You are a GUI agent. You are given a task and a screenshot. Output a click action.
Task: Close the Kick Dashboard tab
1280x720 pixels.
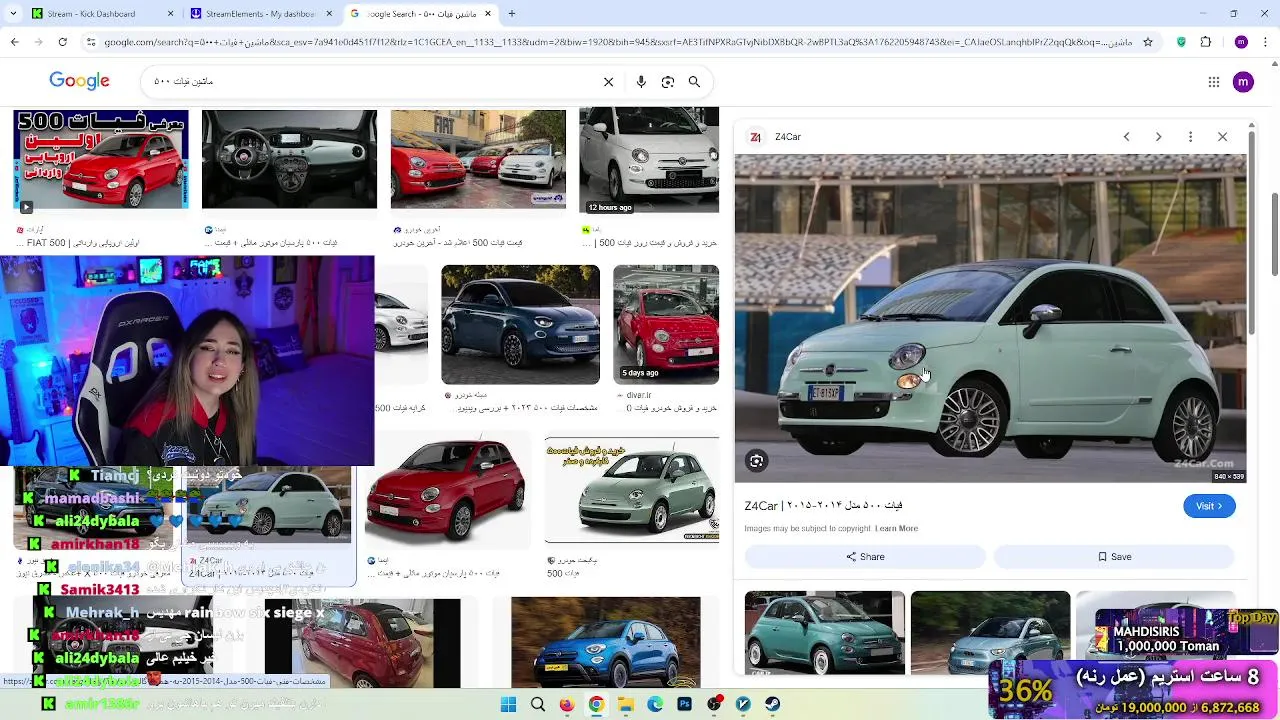pyautogui.click(x=170, y=14)
